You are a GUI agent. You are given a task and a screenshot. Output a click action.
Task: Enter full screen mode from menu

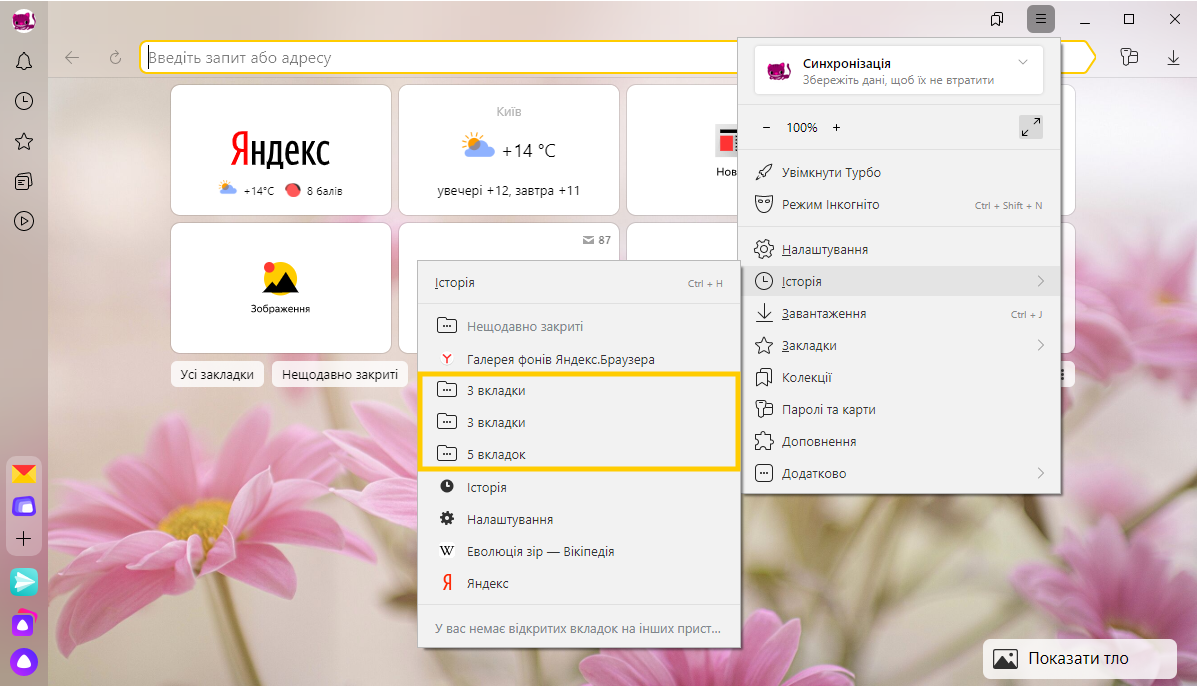coord(1031,127)
